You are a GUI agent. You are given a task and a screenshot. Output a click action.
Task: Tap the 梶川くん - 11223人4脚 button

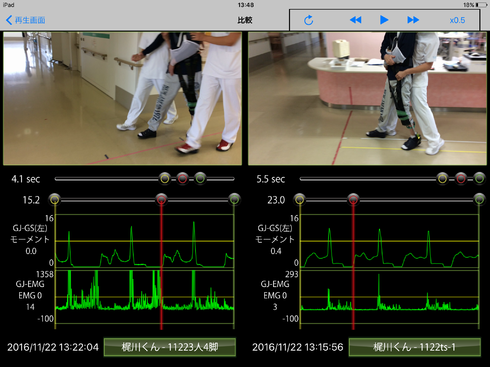170,347
